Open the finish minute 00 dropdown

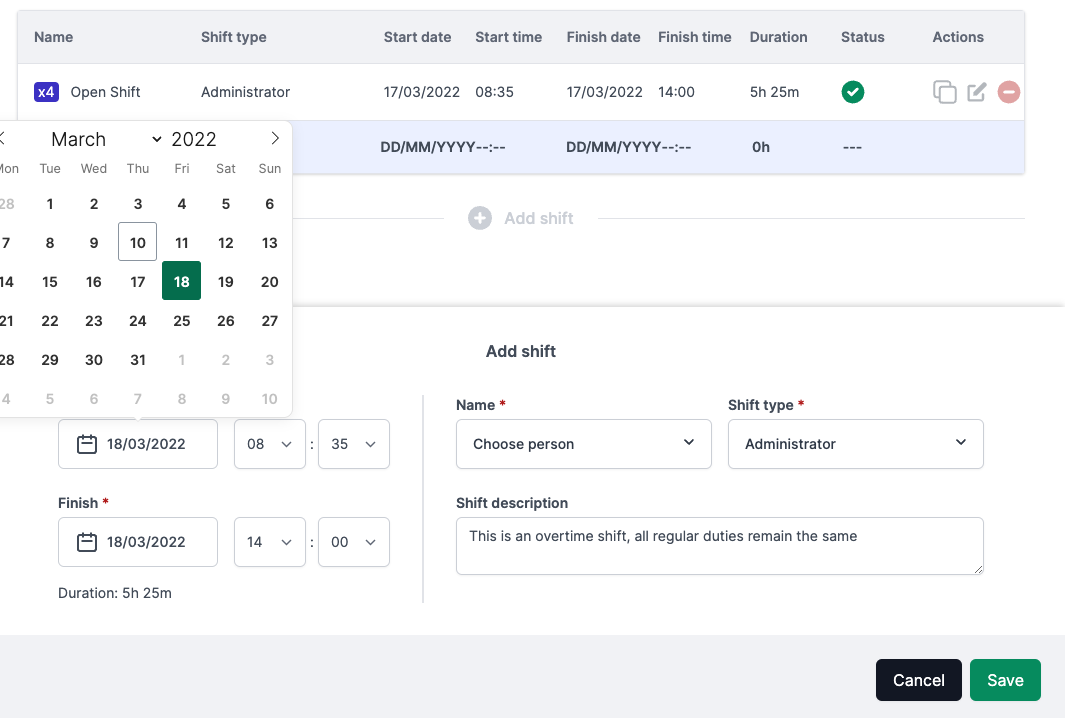tap(353, 542)
